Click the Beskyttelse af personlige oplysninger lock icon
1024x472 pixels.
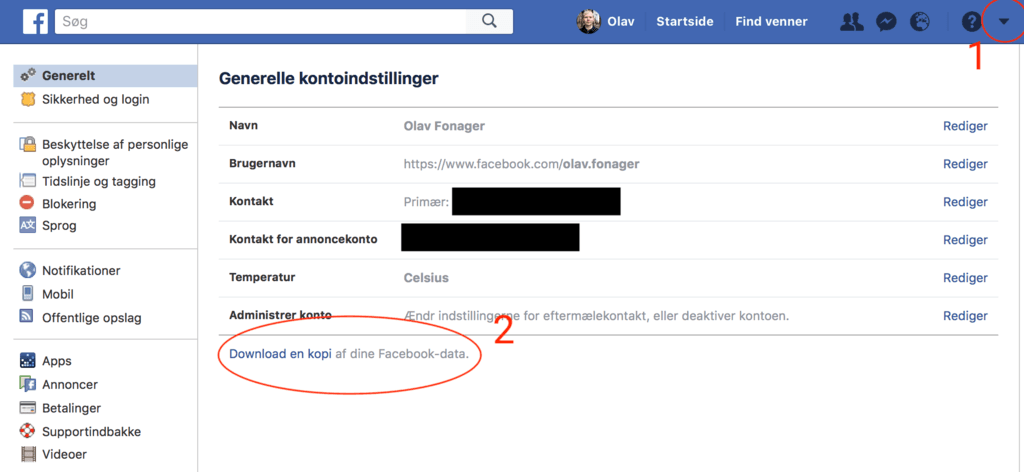27,144
